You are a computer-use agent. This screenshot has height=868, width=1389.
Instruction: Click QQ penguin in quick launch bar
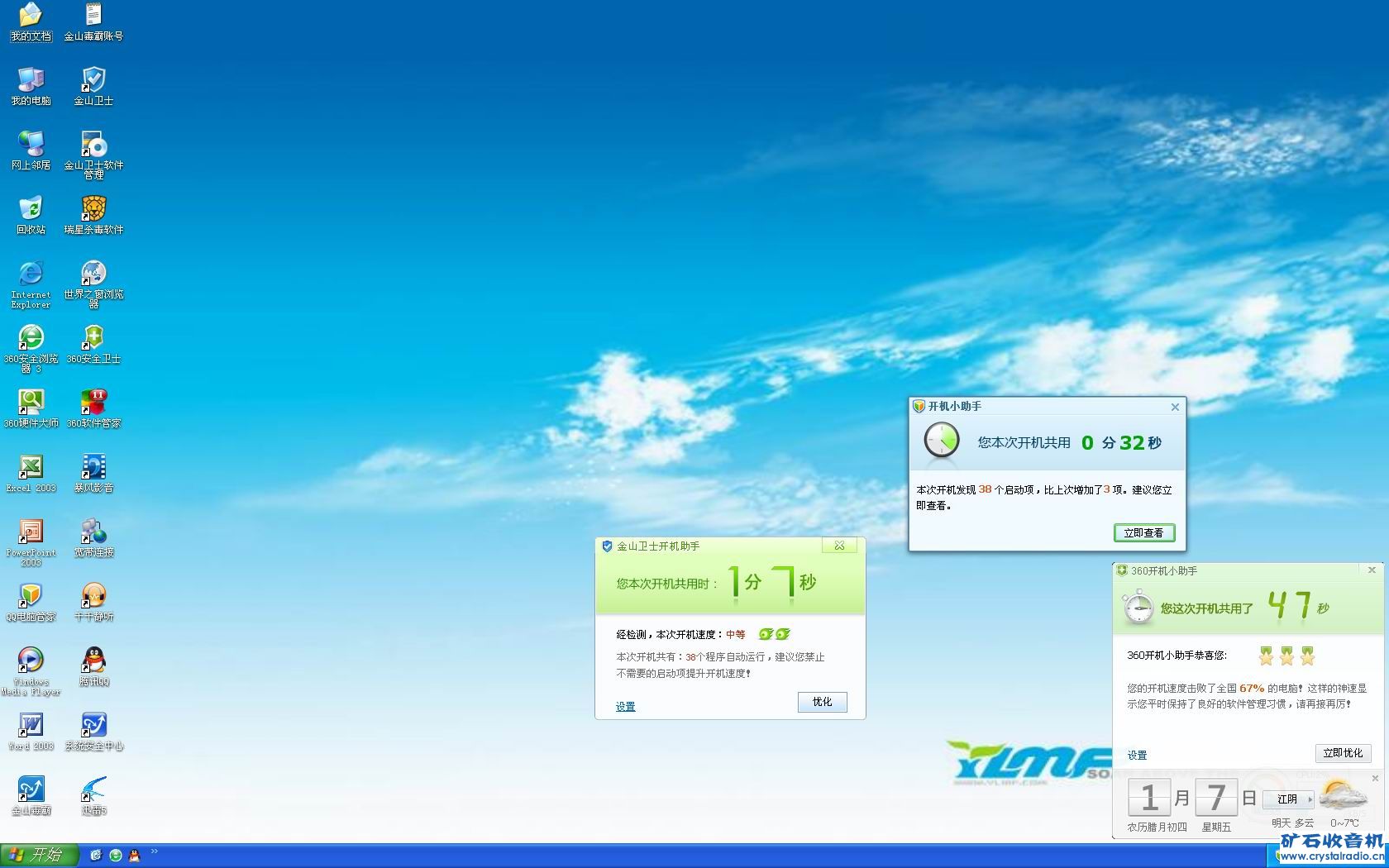[135, 856]
